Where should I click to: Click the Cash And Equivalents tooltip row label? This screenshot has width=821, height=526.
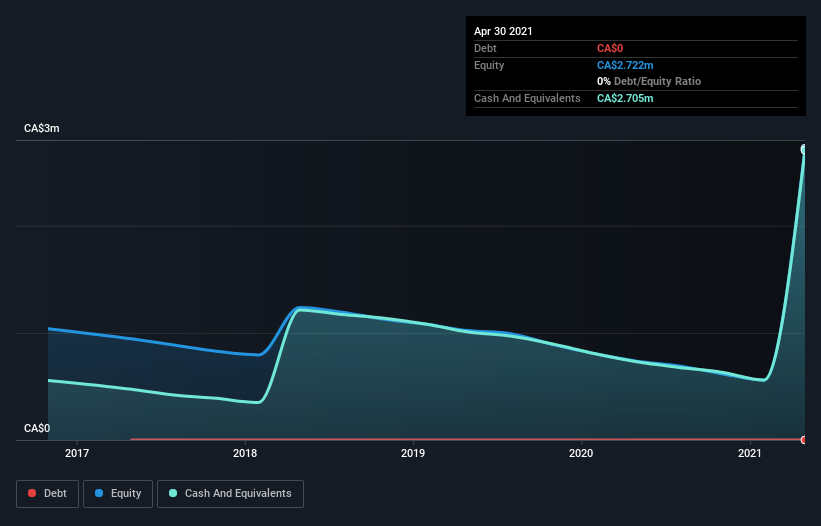click(x=527, y=98)
